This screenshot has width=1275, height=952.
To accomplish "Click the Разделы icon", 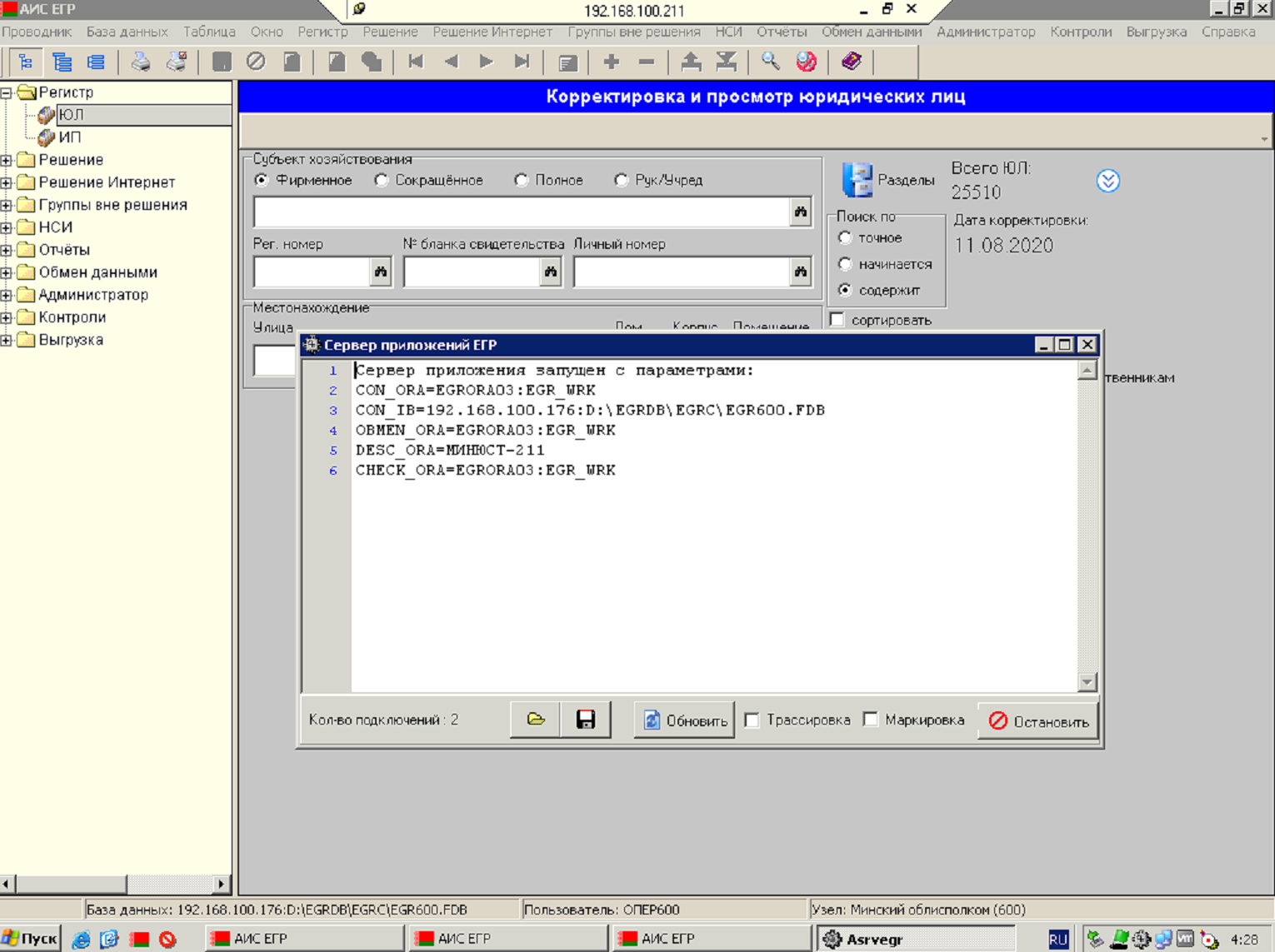I will point(857,180).
